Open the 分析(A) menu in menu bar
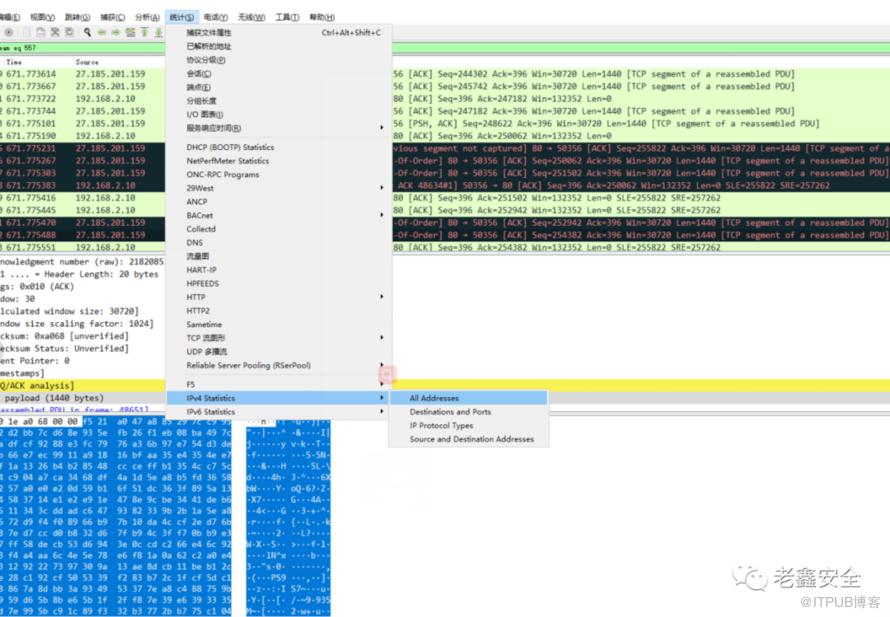The height and width of the screenshot is (617, 890). pos(146,17)
